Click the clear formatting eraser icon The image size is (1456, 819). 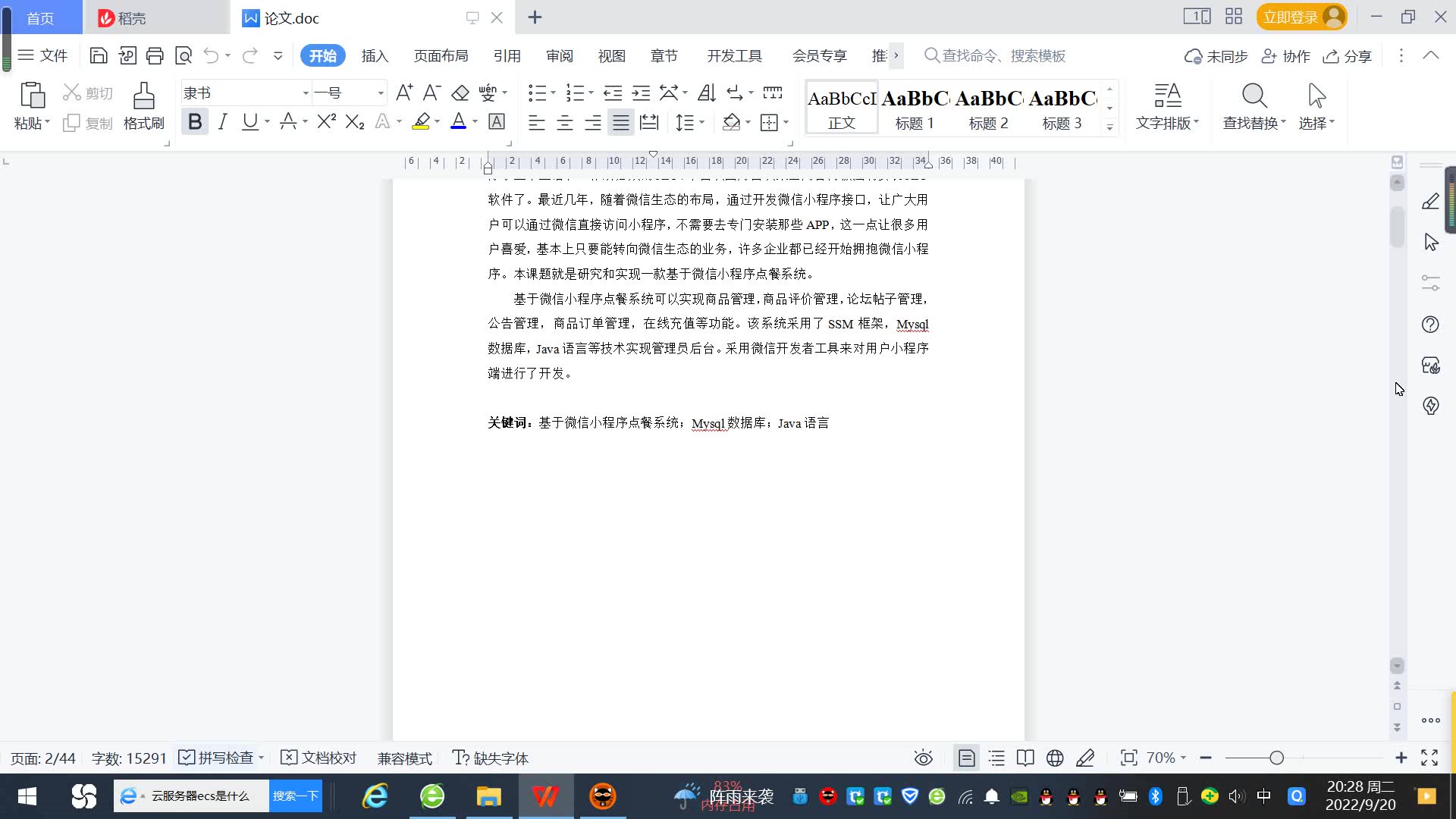[x=460, y=93]
